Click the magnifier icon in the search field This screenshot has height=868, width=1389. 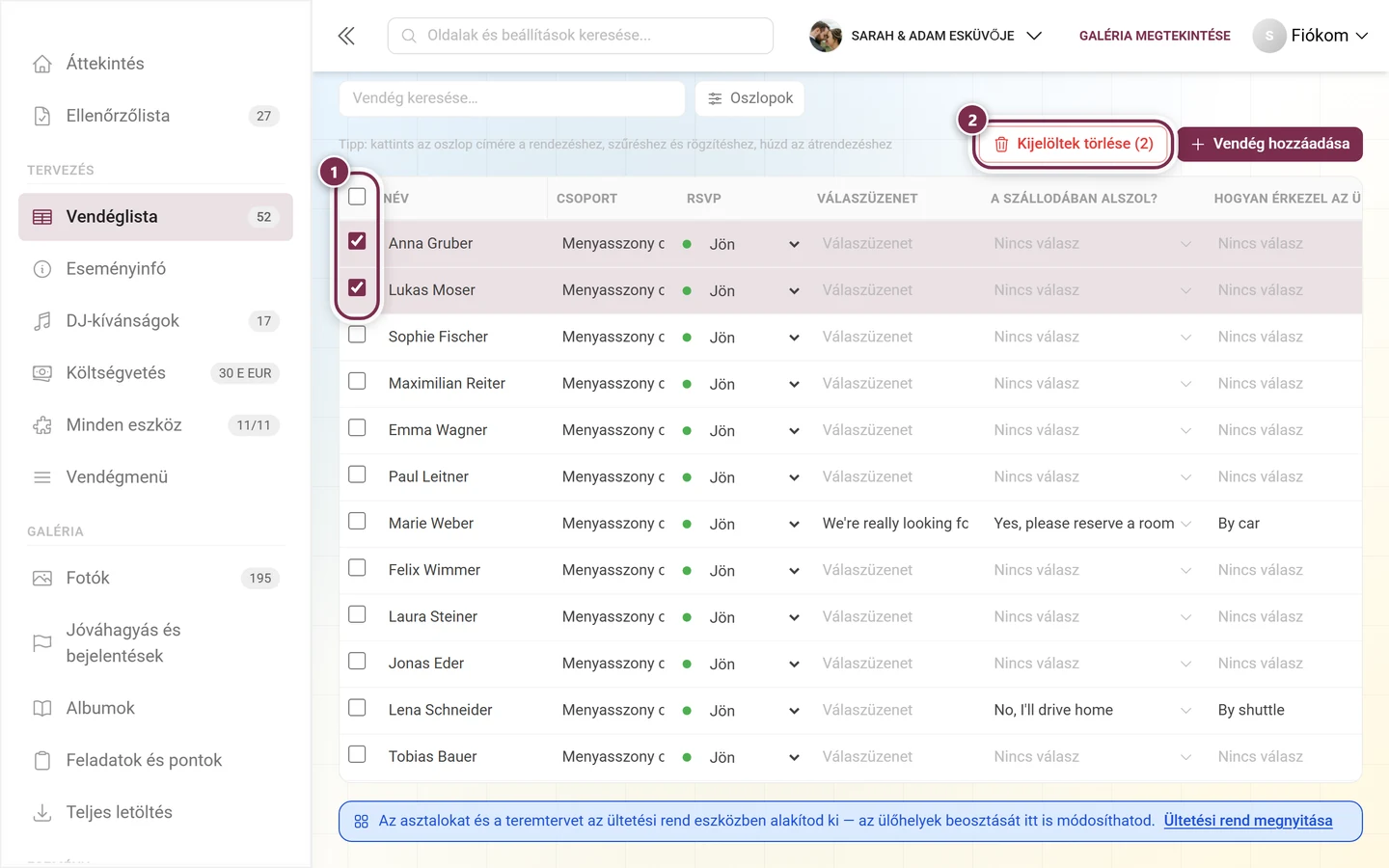(x=409, y=36)
